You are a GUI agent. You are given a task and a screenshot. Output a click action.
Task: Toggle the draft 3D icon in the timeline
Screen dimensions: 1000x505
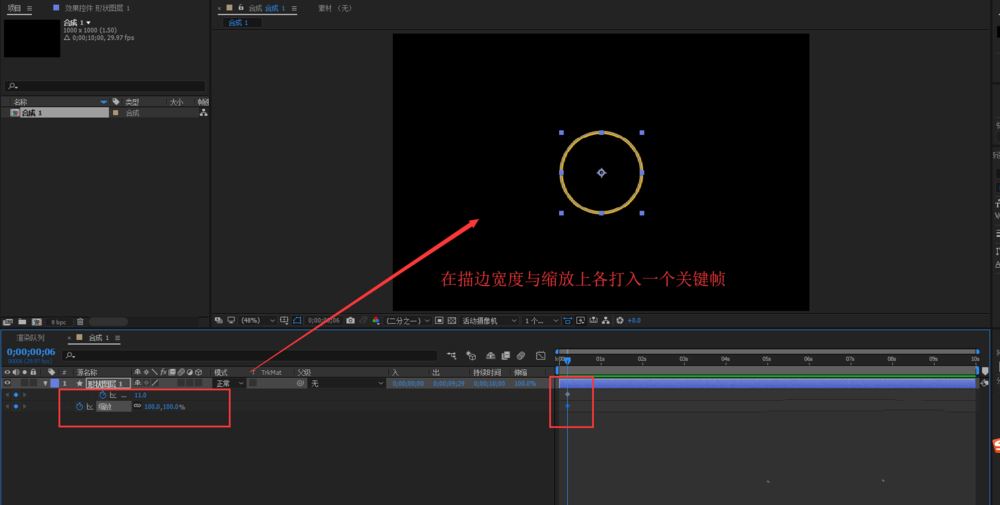[x=471, y=356]
